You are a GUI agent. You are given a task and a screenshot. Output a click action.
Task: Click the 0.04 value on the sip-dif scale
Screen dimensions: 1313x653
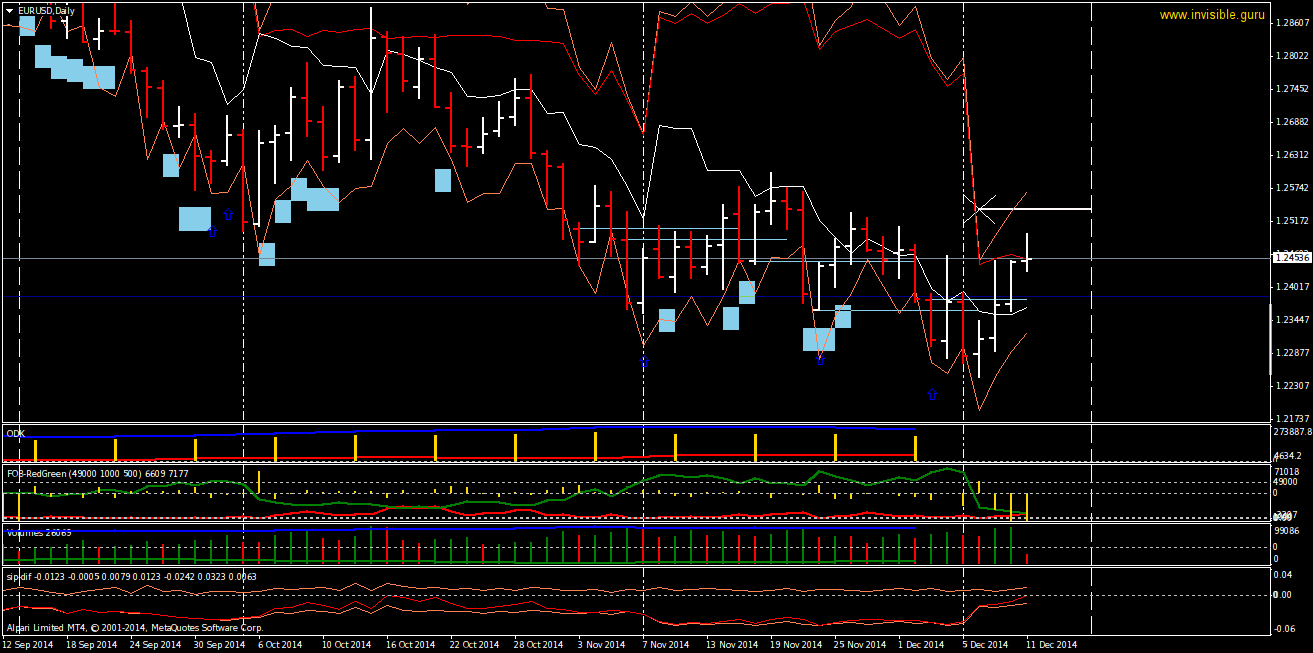pyautogui.click(x=1283, y=574)
